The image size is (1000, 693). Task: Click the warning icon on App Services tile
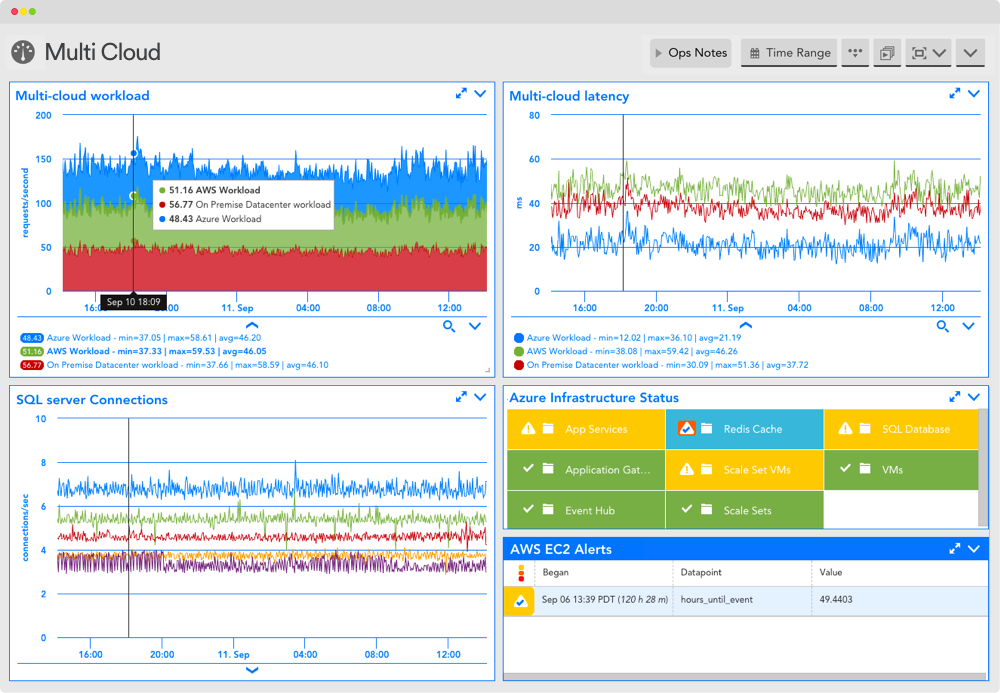[528, 428]
